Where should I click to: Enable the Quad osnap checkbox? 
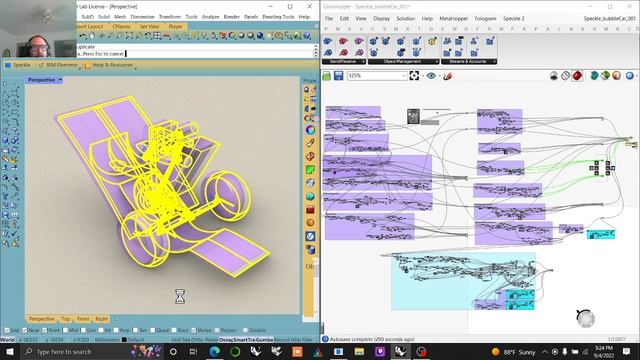click(x=153, y=330)
